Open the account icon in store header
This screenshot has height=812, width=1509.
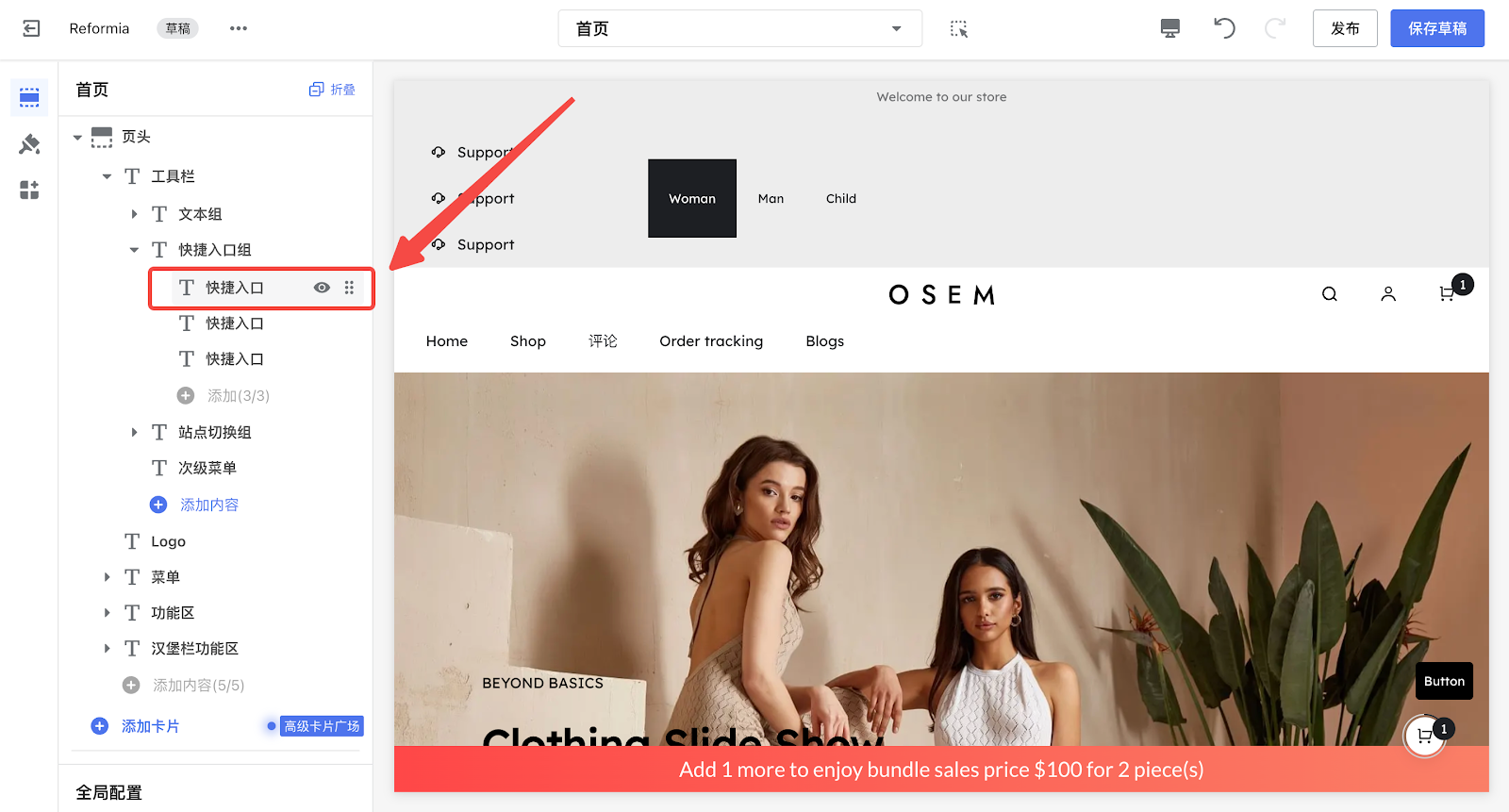(x=1388, y=294)
